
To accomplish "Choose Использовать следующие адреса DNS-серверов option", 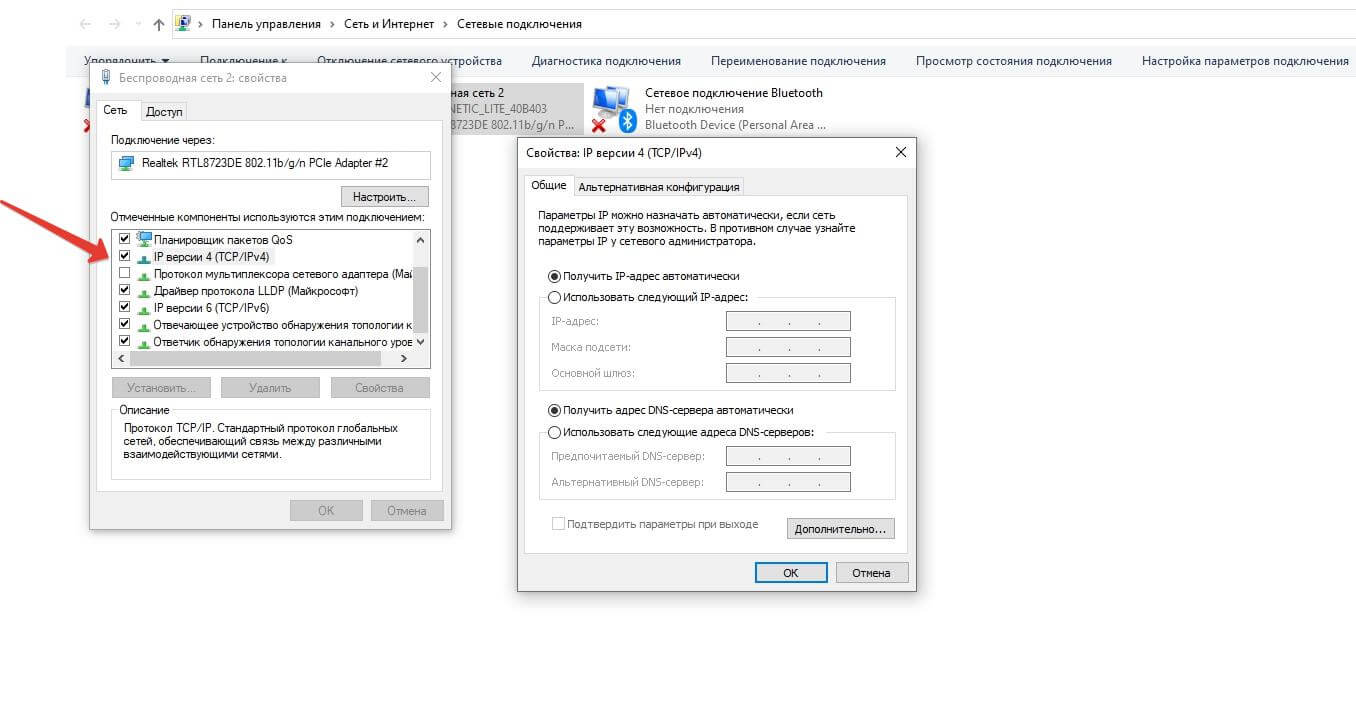I will [554, 432].
